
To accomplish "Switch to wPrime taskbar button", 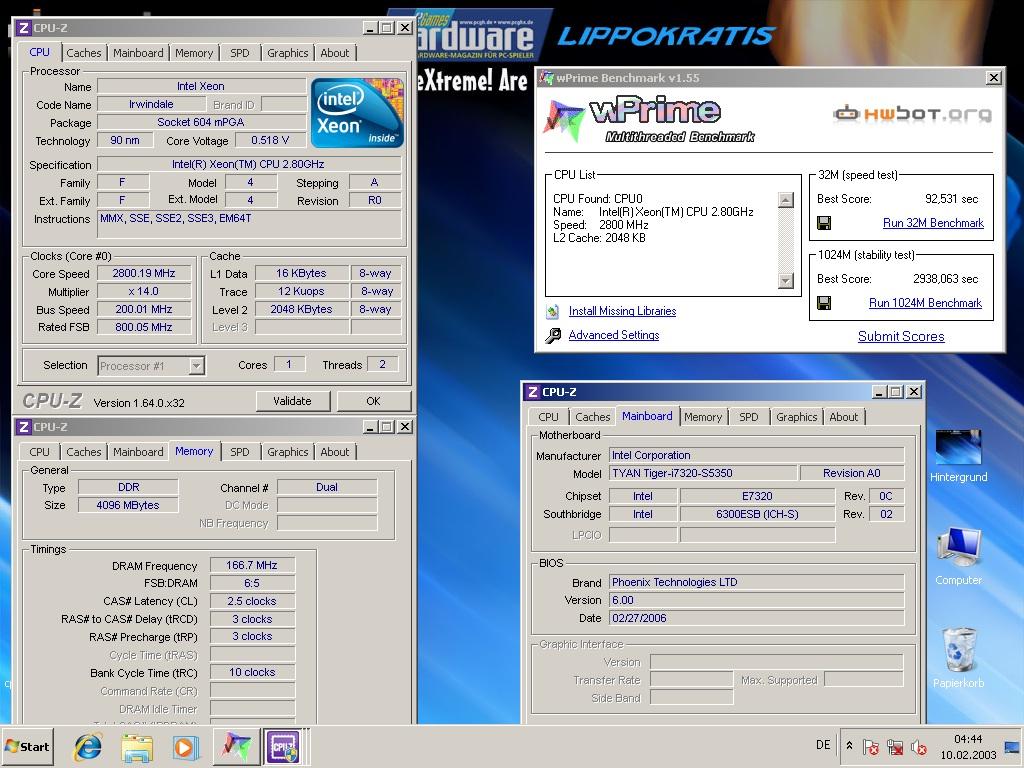I will 235,746.
